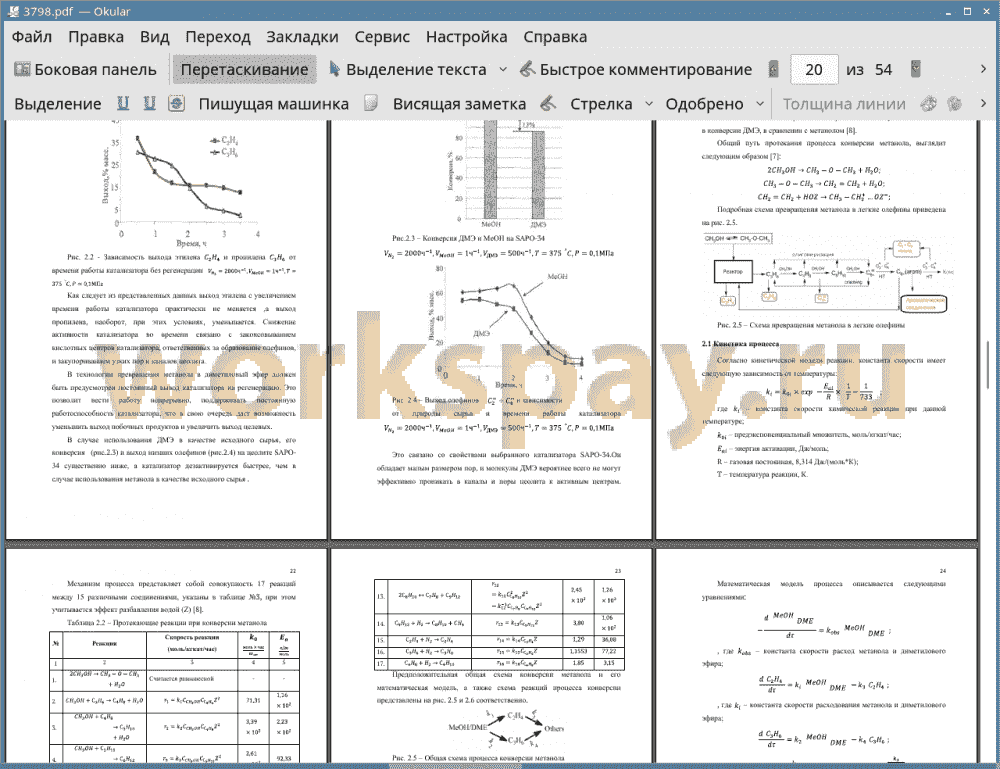
Task: Click the page number field showing 20
Action: (x=814, y=70)
